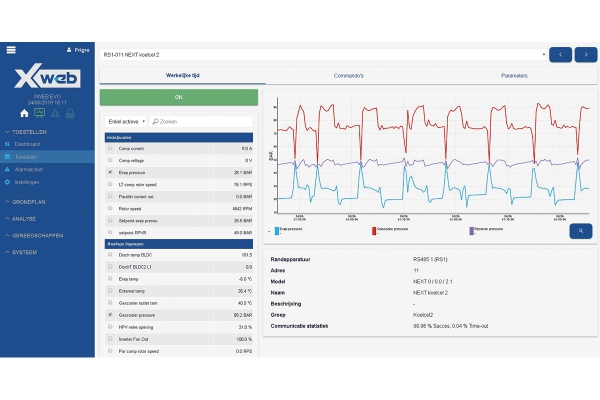Expand the ANALYSE section

[x=20, y=219]
